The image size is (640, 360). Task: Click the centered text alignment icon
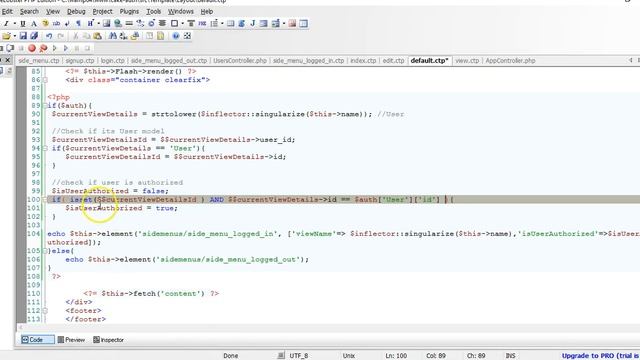(x=162, y=24)
